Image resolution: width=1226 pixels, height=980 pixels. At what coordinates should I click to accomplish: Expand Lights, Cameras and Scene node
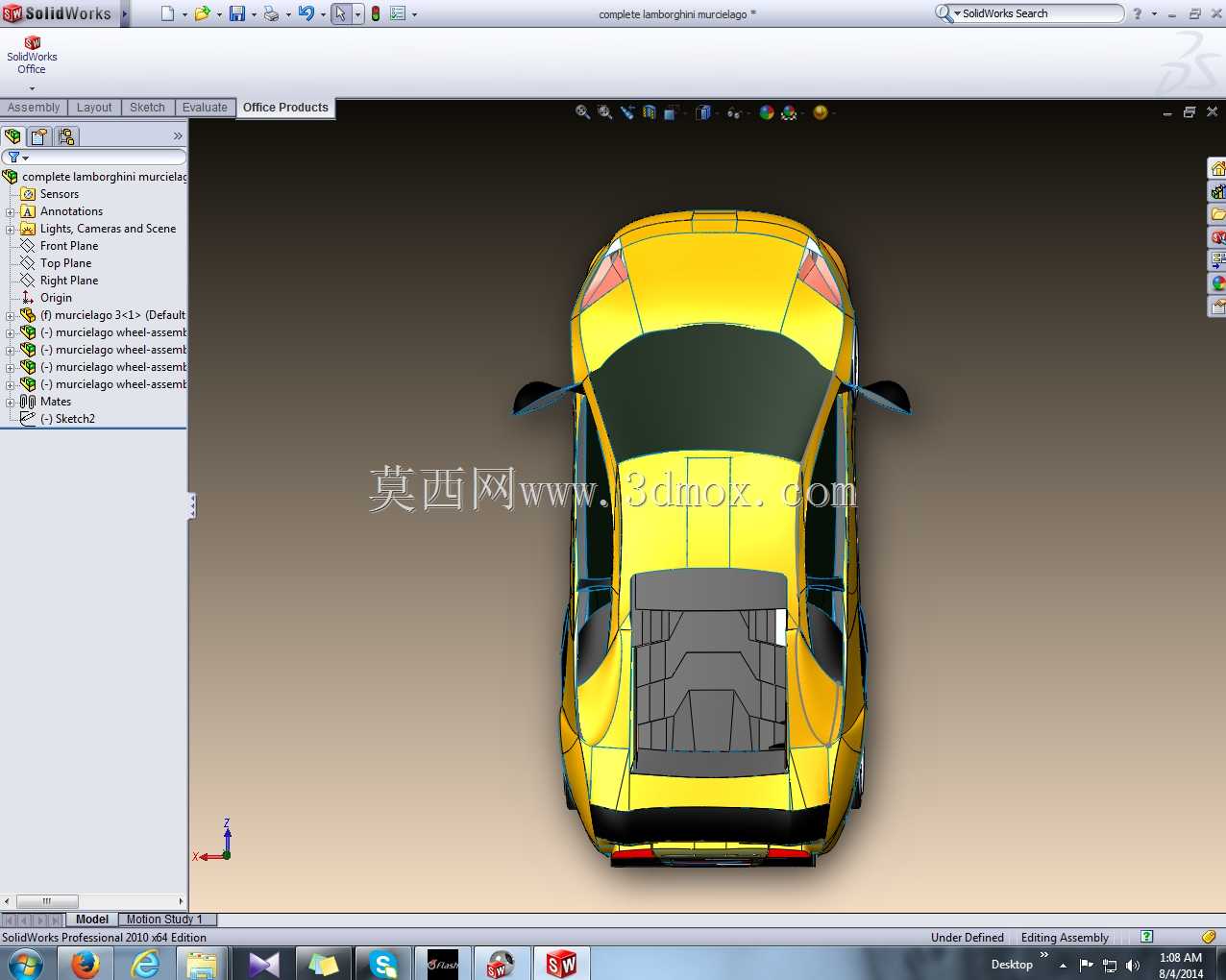pyautogui.click(x=11, y=230)
